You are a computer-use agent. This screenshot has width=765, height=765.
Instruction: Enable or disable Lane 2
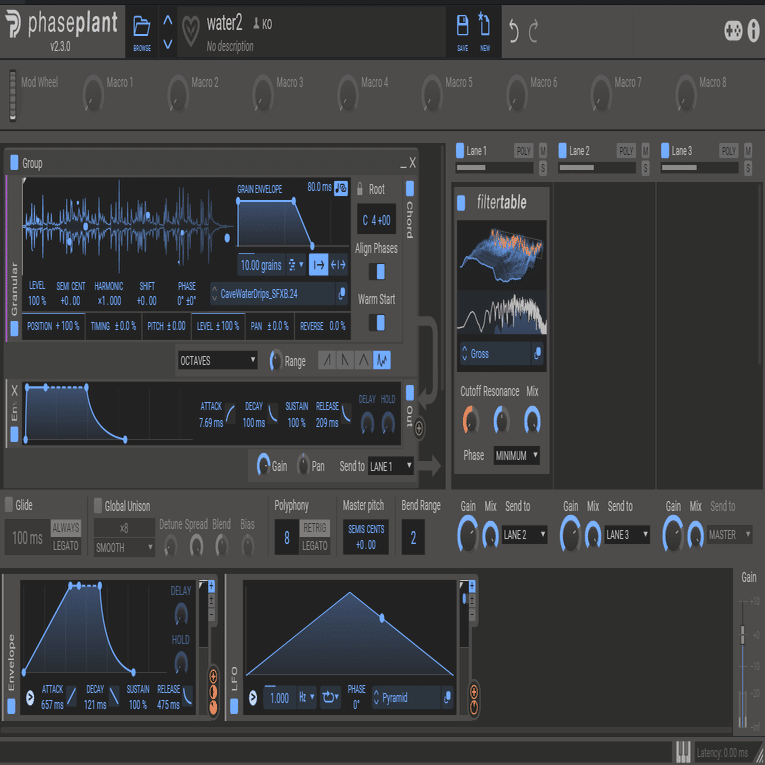[562, 150]
